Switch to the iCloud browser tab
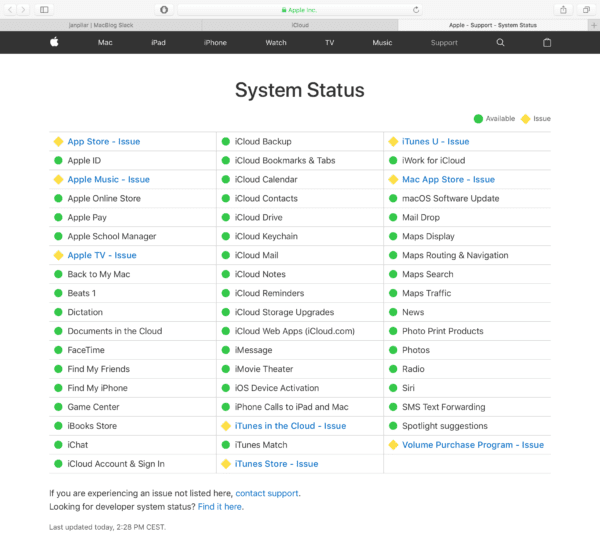This screenshot has height=538, width=600. (299, 24)
